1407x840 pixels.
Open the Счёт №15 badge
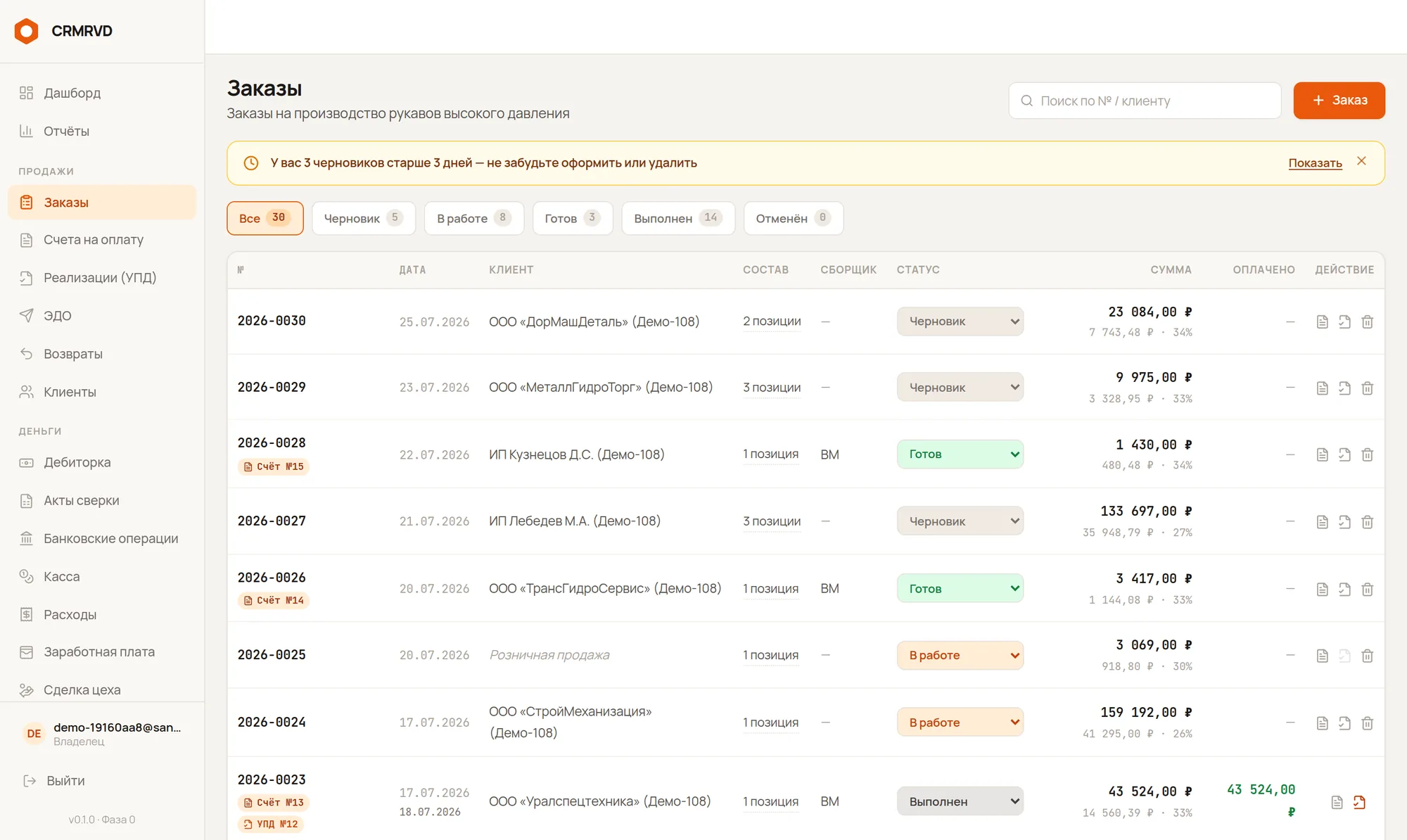pos(274,466)
